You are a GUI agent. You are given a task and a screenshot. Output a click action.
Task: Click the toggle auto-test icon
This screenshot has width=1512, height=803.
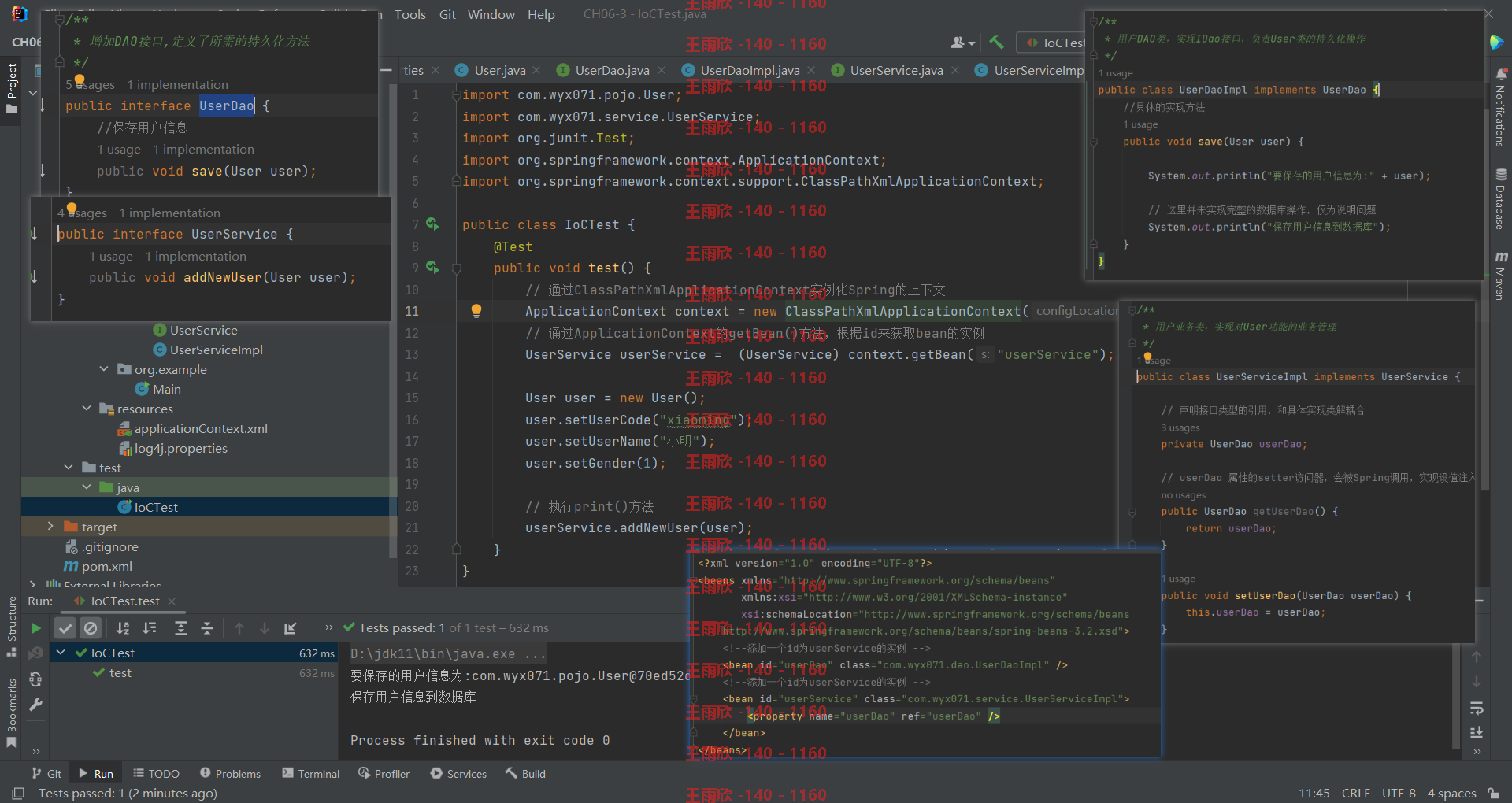click(x=35, y=679)
